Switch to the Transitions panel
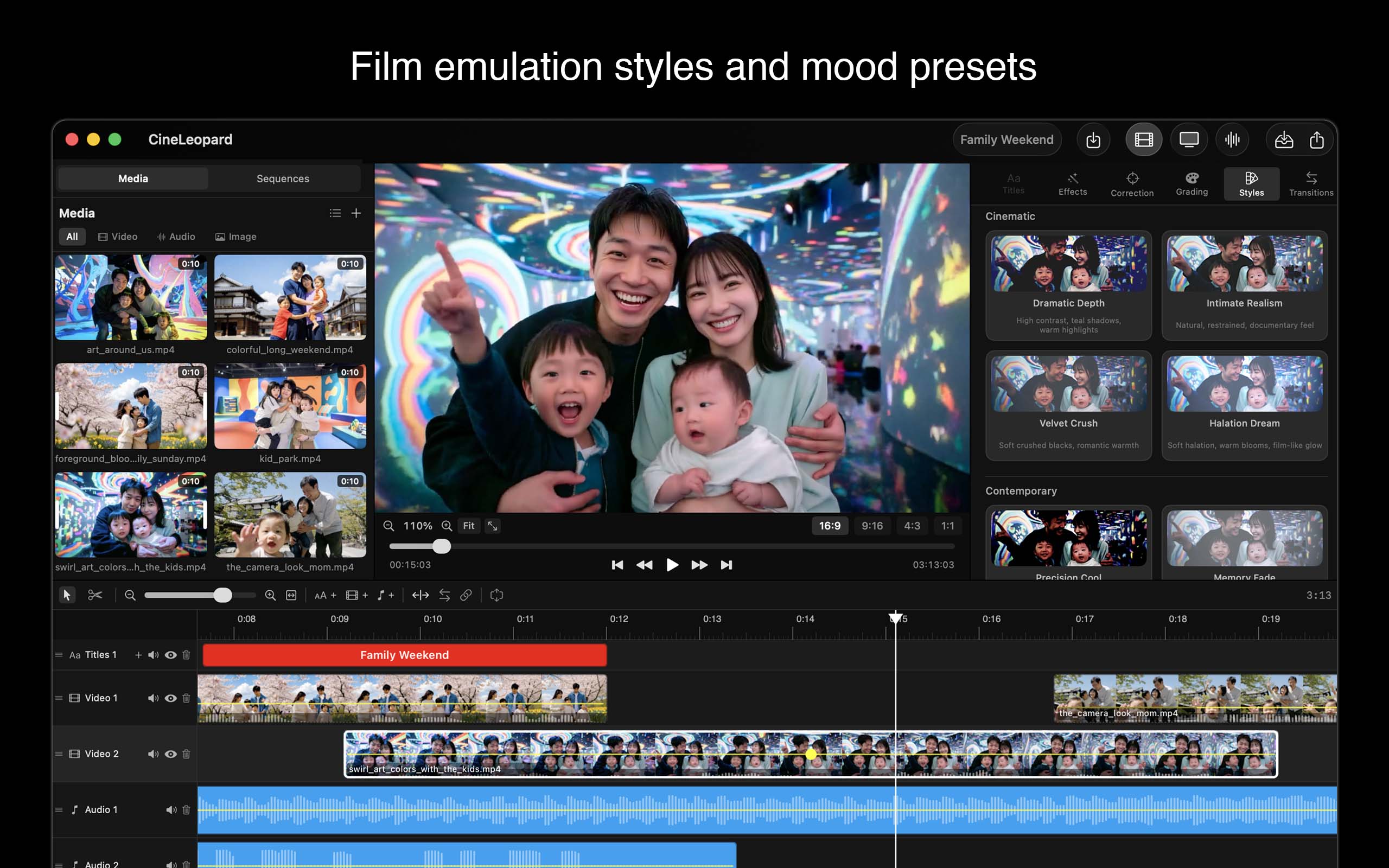This screenshot has width=1389, height=868. point(1311,183)
